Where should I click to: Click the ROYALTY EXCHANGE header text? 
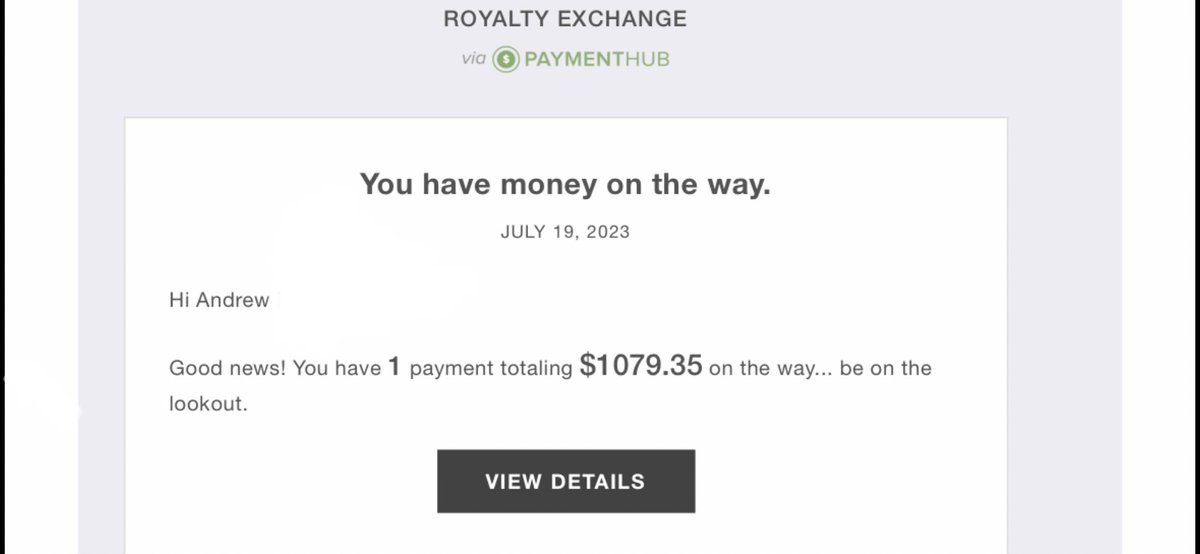tap(565, 18)
